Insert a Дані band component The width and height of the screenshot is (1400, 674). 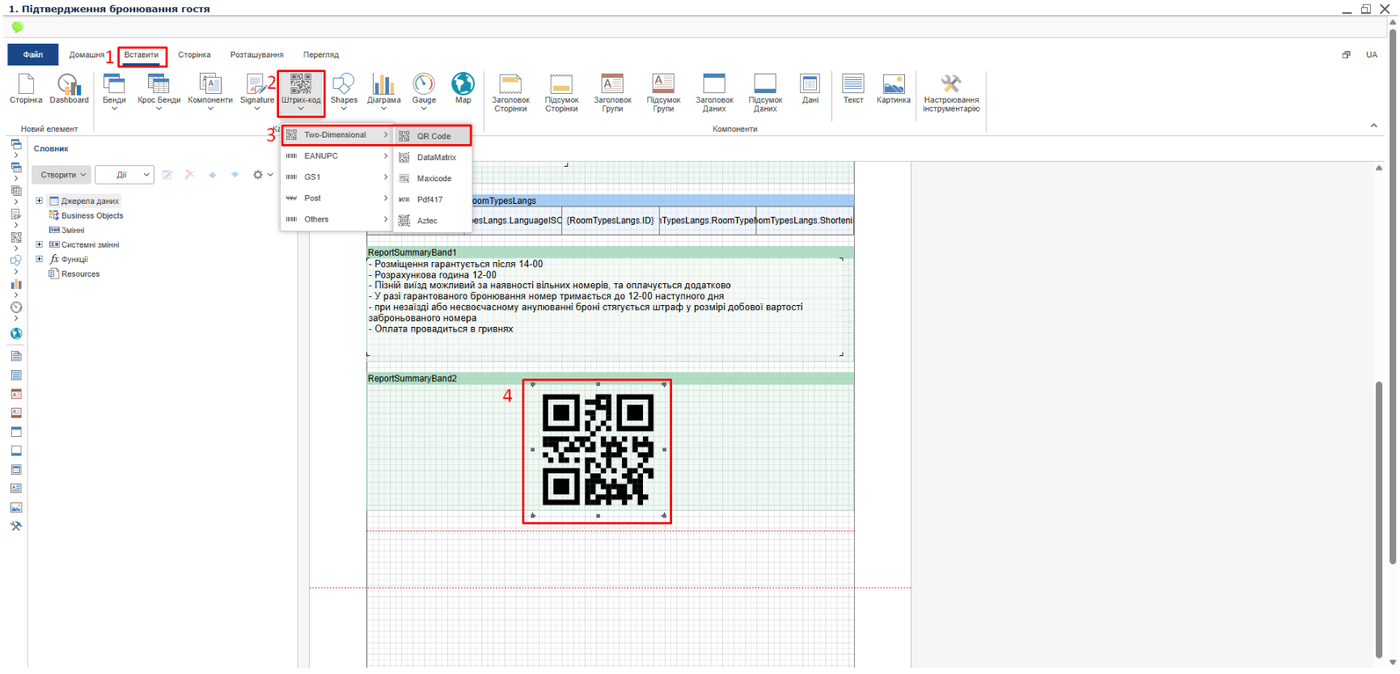(810, 90)
